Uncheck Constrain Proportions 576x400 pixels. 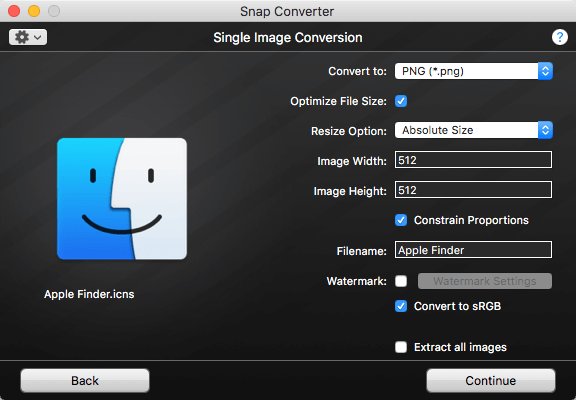coord(401,220)
